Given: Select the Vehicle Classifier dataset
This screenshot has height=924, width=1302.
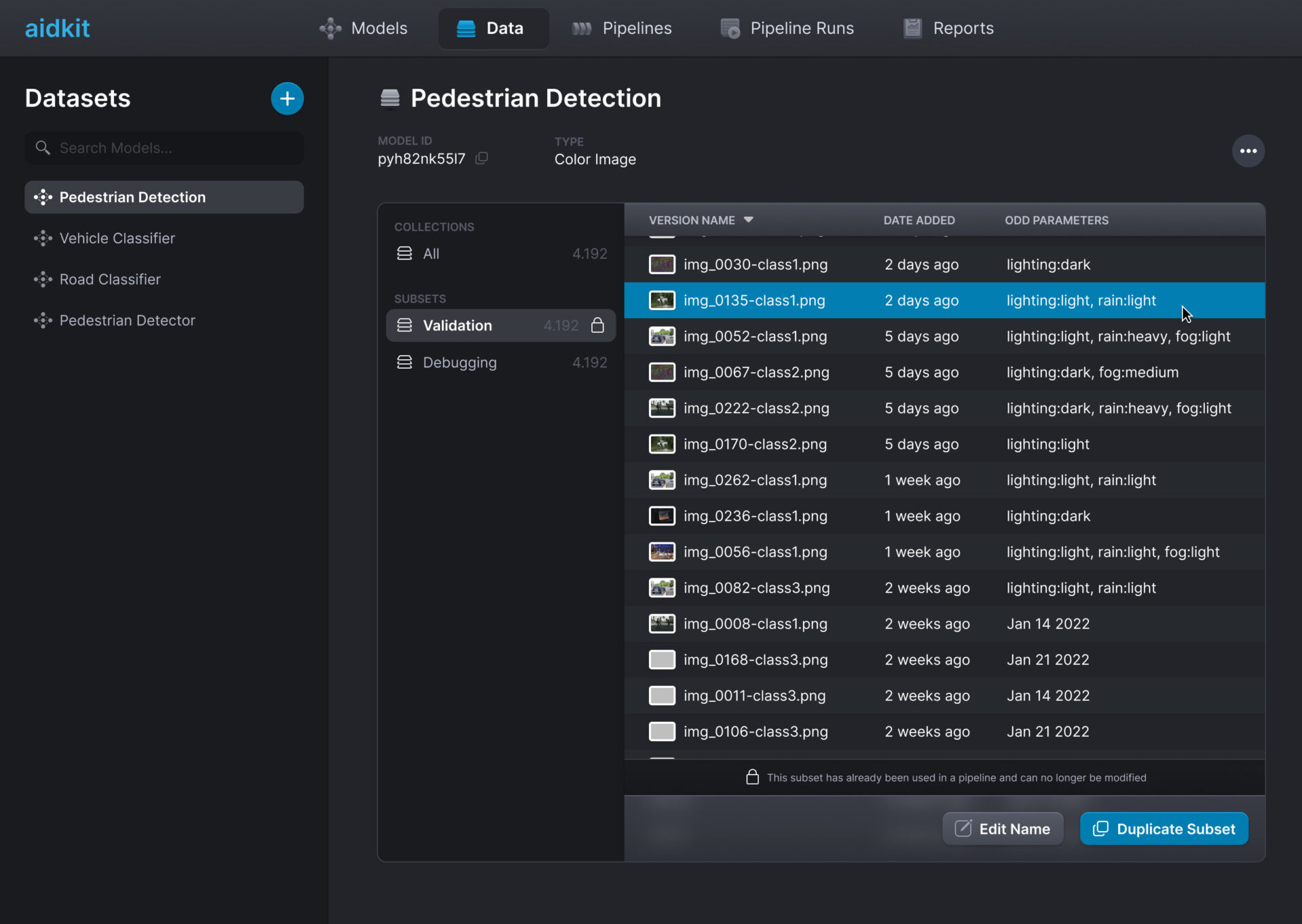Looking at the screenshot, I should point(117,239).
